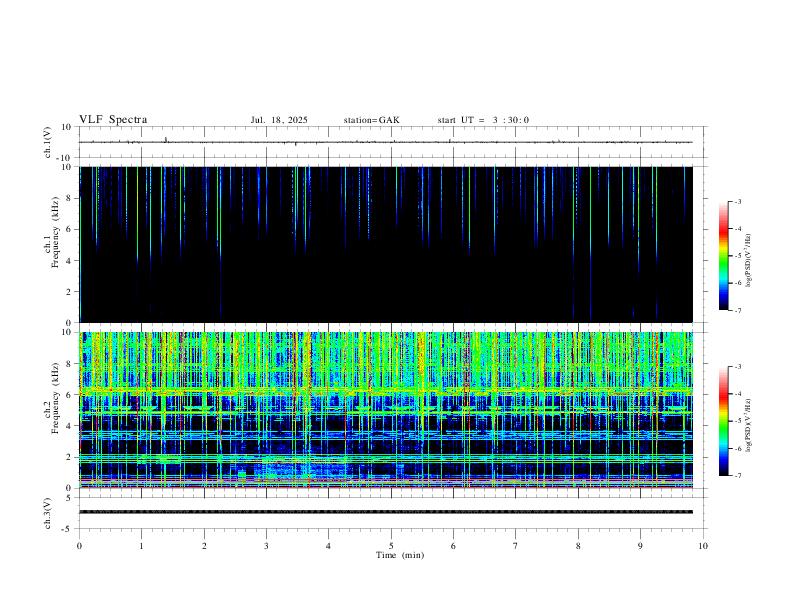Click inside the ch.1 black spectrogram panel
The width and height of the screenshot is (792, 612).
[x=386, y=244]
